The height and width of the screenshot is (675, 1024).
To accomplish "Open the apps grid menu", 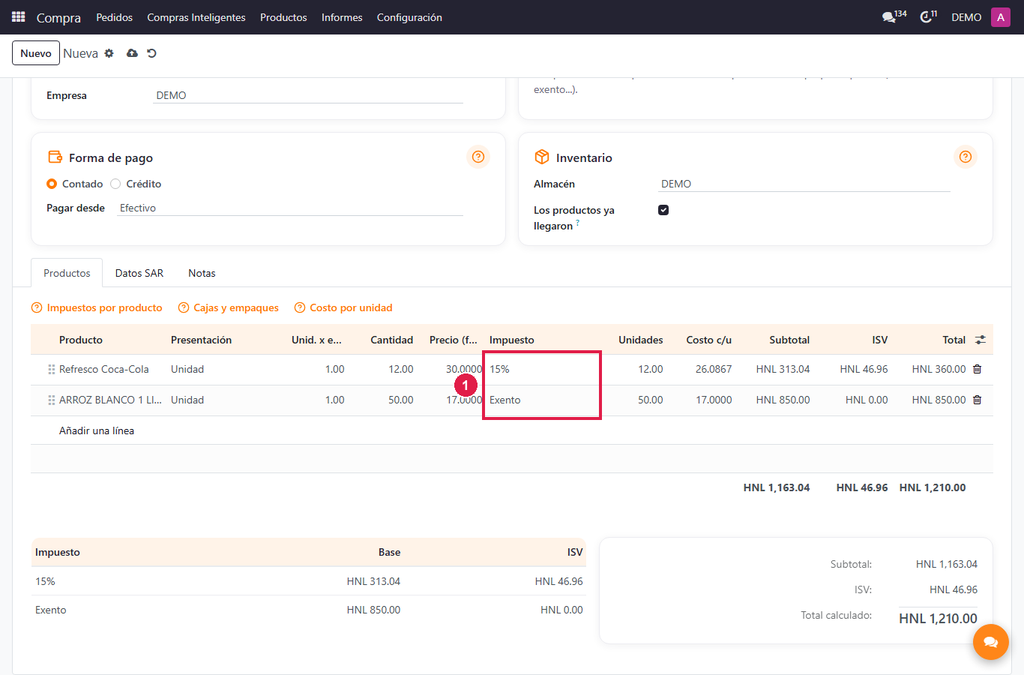I will click(x=18, y=17).
